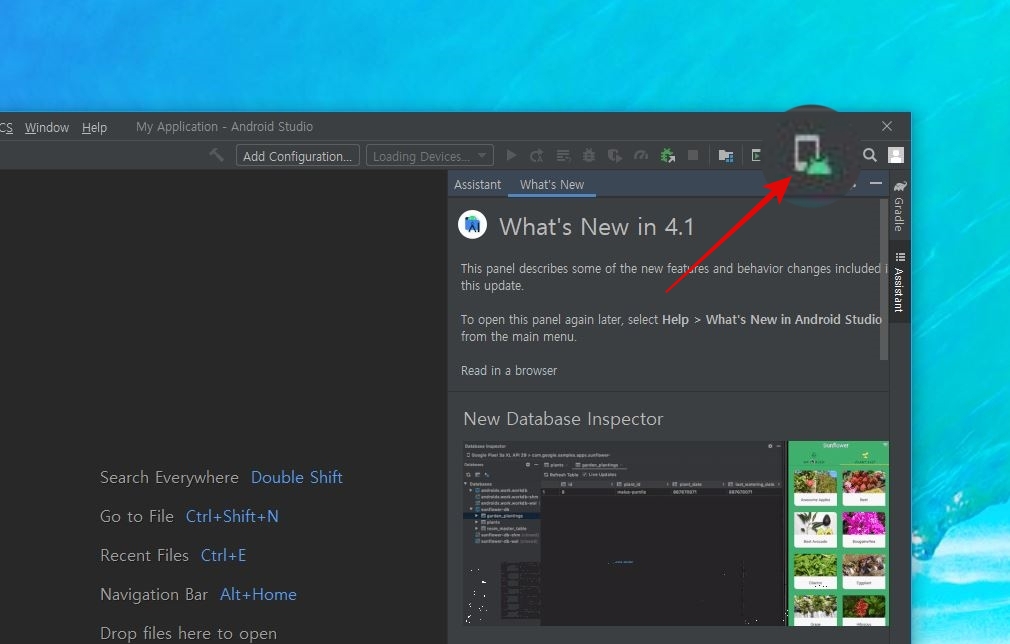Hide the Assistant panel with minus icon
This screenshot has width=1010, height=644.
pos(875,184)
